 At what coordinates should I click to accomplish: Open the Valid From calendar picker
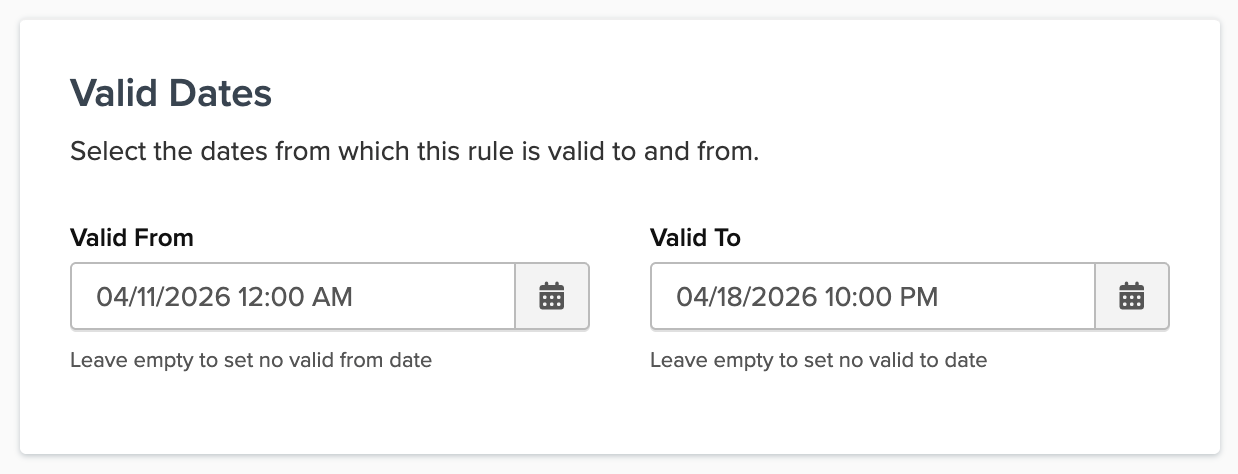(x=552, y=296)
